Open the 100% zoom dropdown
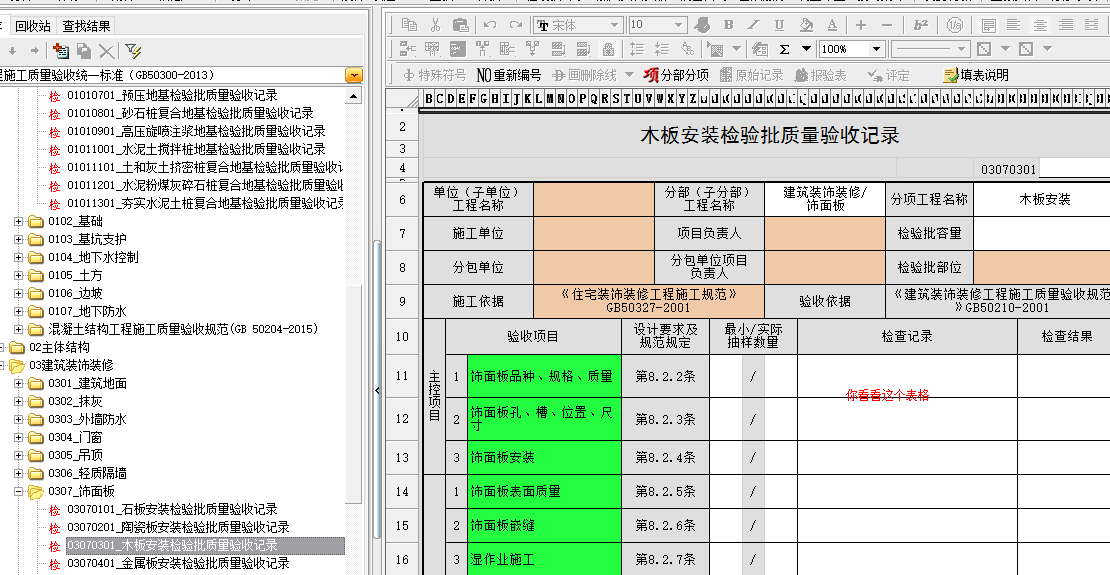1110x575 pixels. (876, 49)
